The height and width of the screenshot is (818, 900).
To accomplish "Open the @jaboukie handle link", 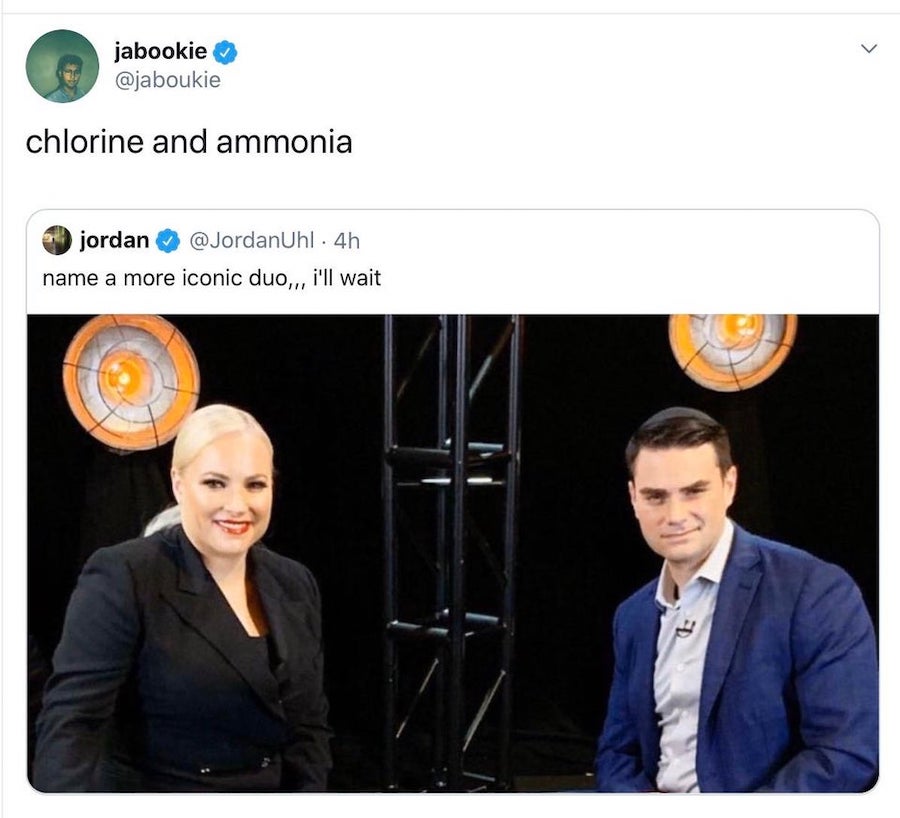I will (x=168, y=80).
